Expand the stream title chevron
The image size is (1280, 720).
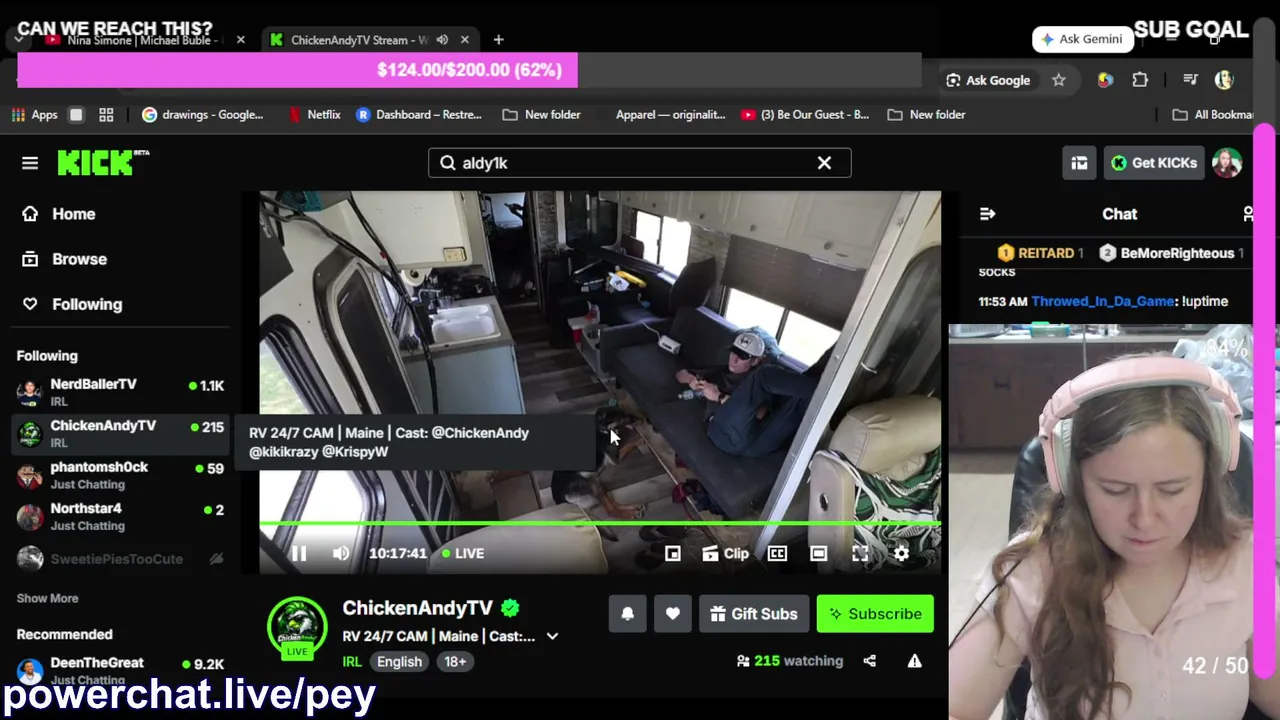[552, 636]
